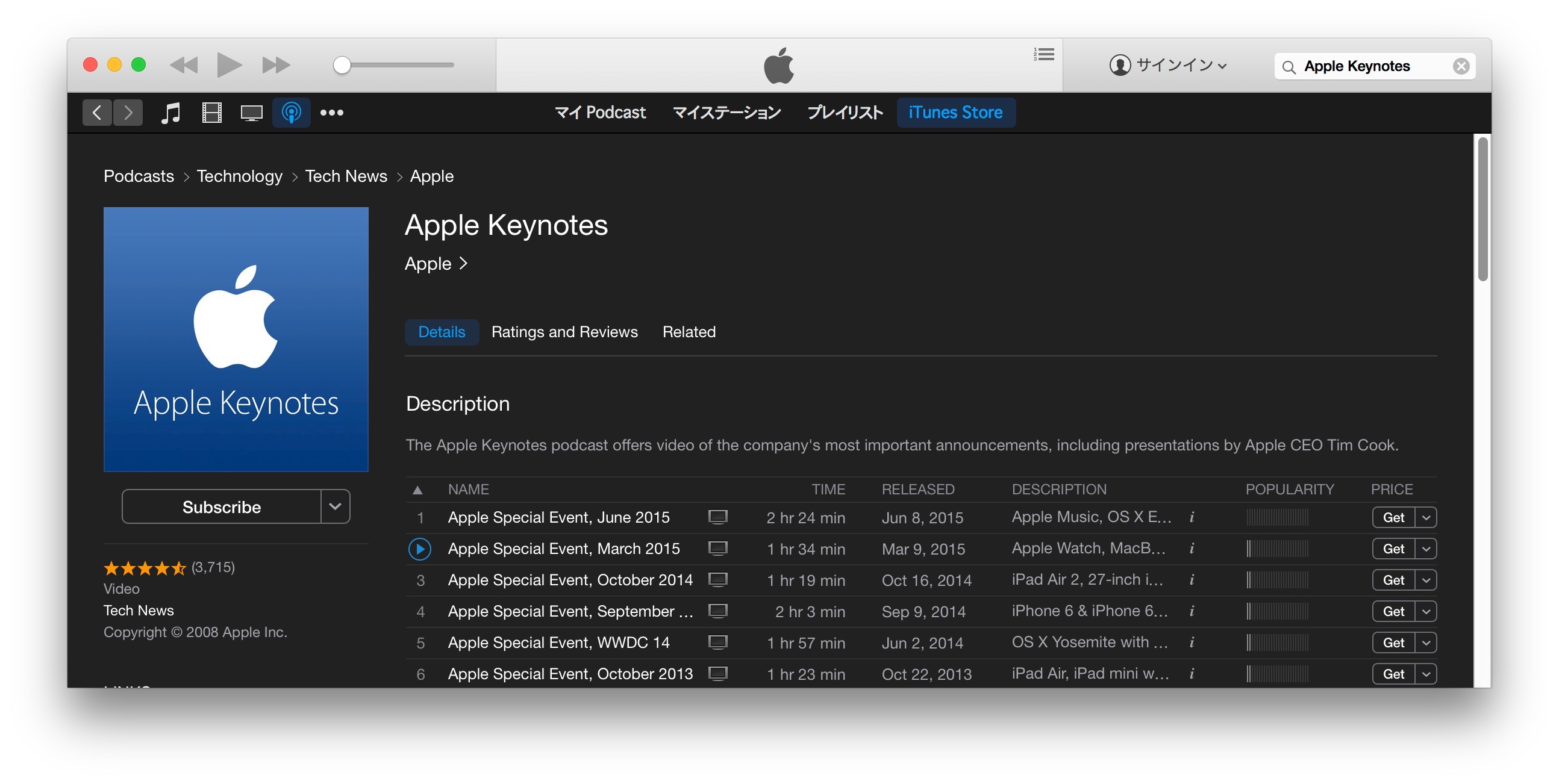
Task: Expand the Subscribe options dropdown arrow
Action: click(336, 506)
